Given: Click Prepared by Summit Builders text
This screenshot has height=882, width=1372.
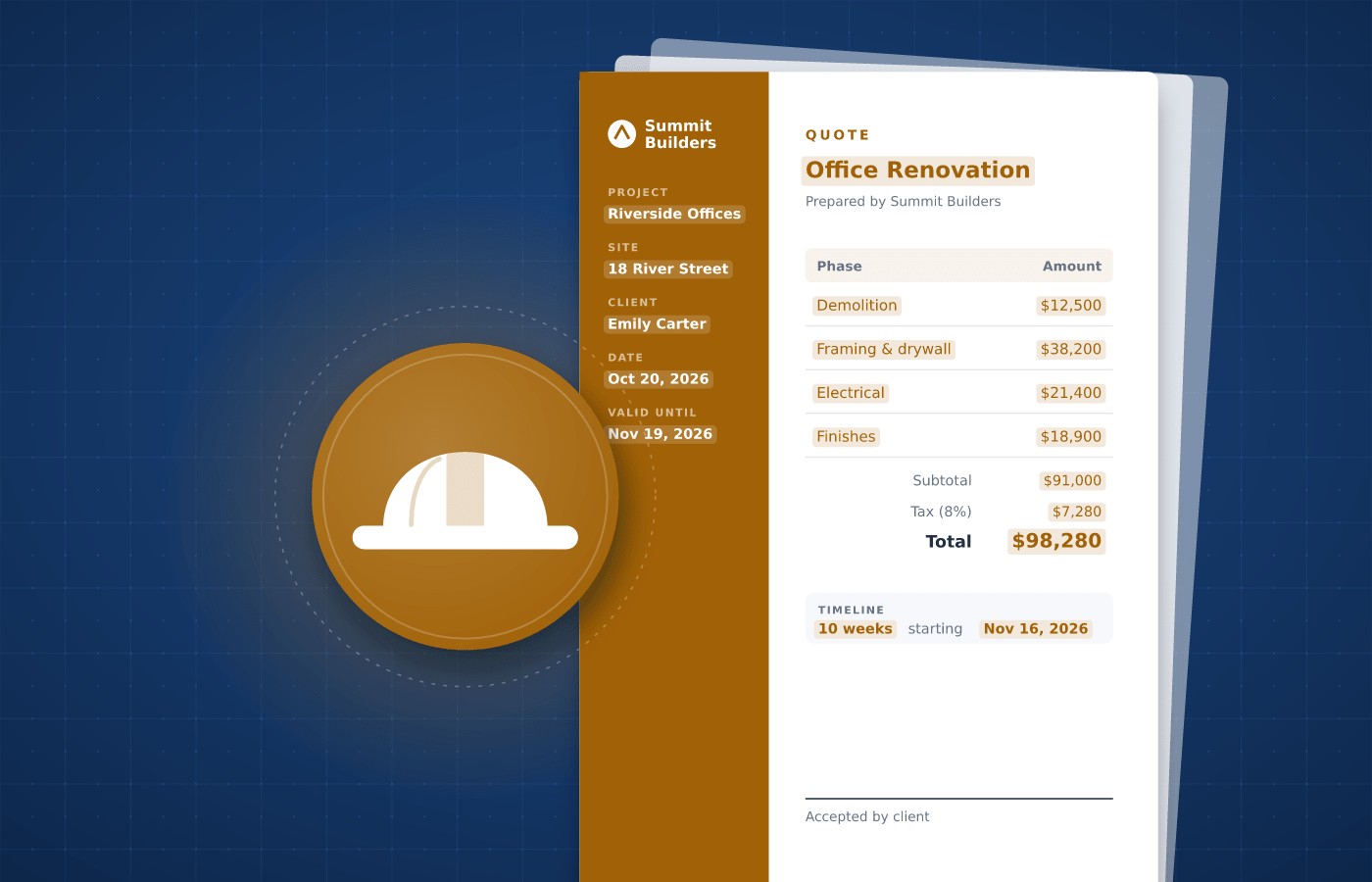Looking at the screenshot, I should tap(904, 202).
